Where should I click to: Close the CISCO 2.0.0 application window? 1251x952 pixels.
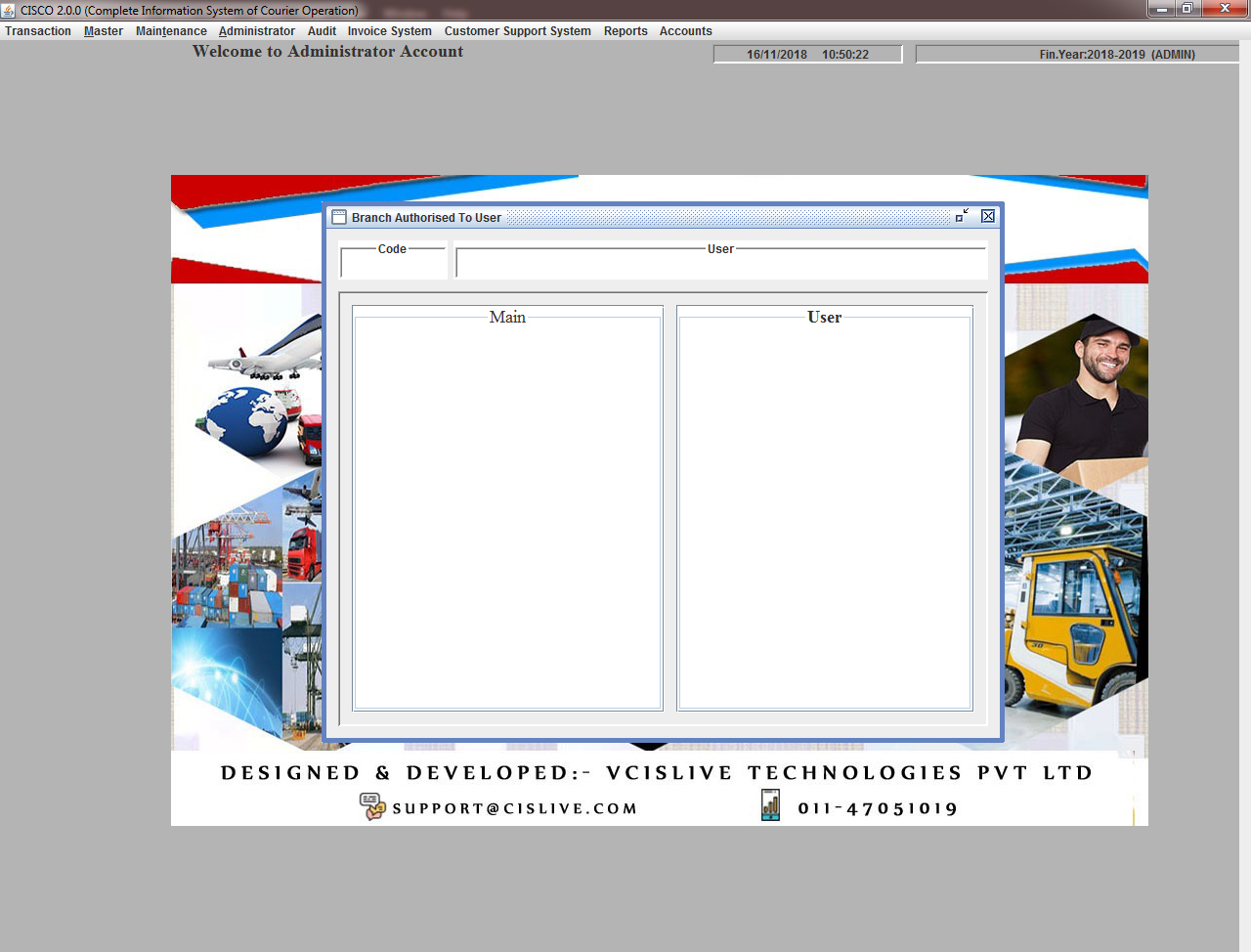pos(1225,9)
